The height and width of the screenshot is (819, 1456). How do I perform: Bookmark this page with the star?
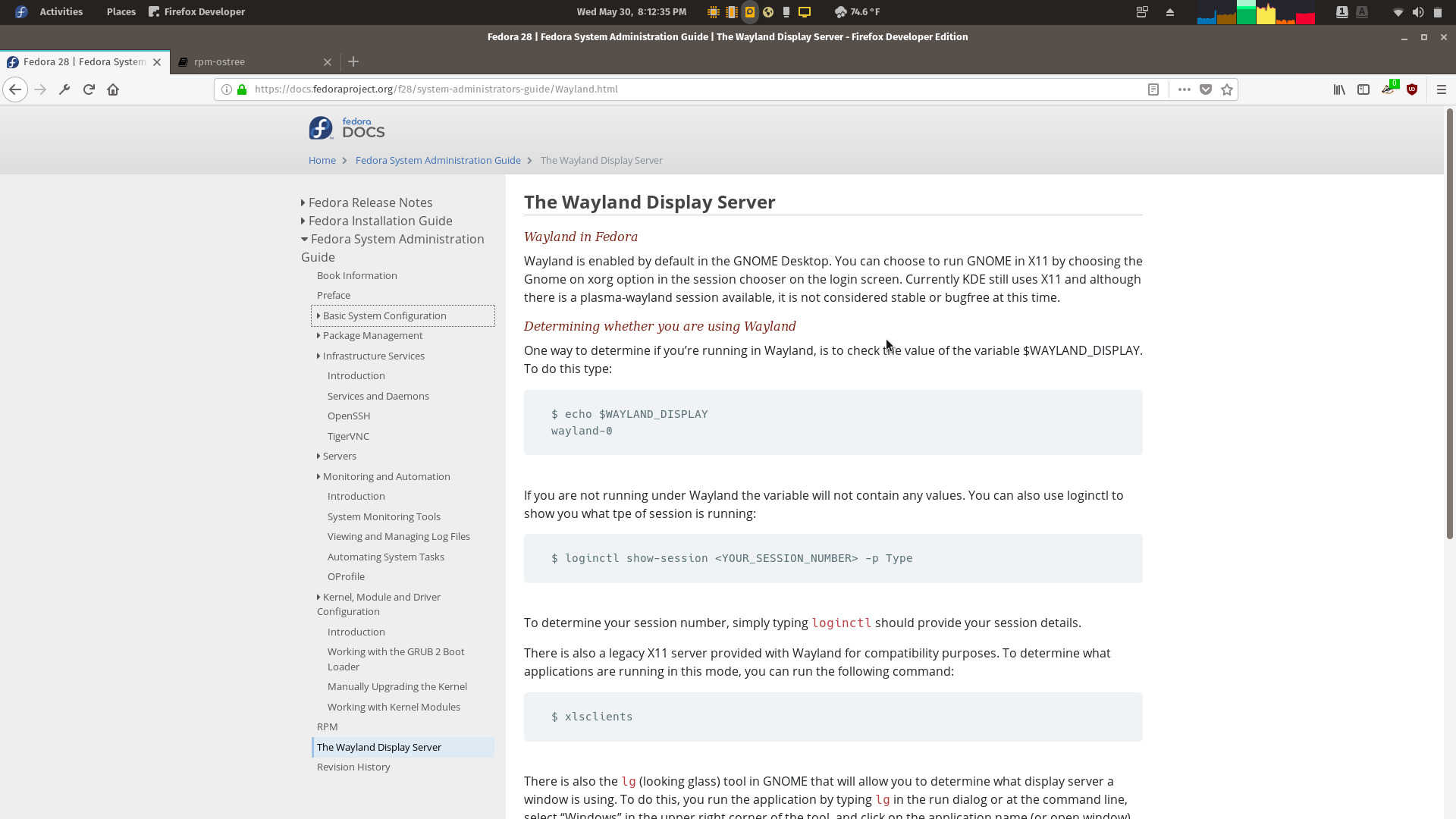click(x=1227, y=89)
